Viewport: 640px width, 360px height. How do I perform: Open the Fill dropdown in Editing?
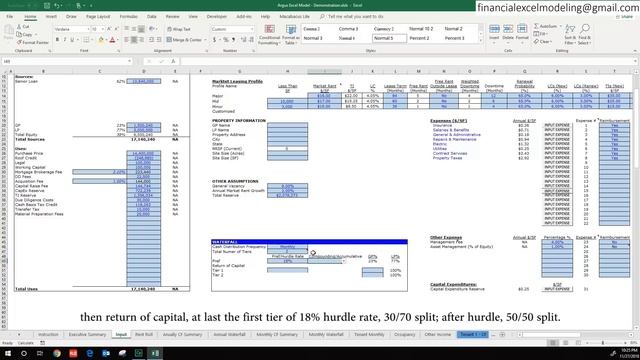[541, 34]
